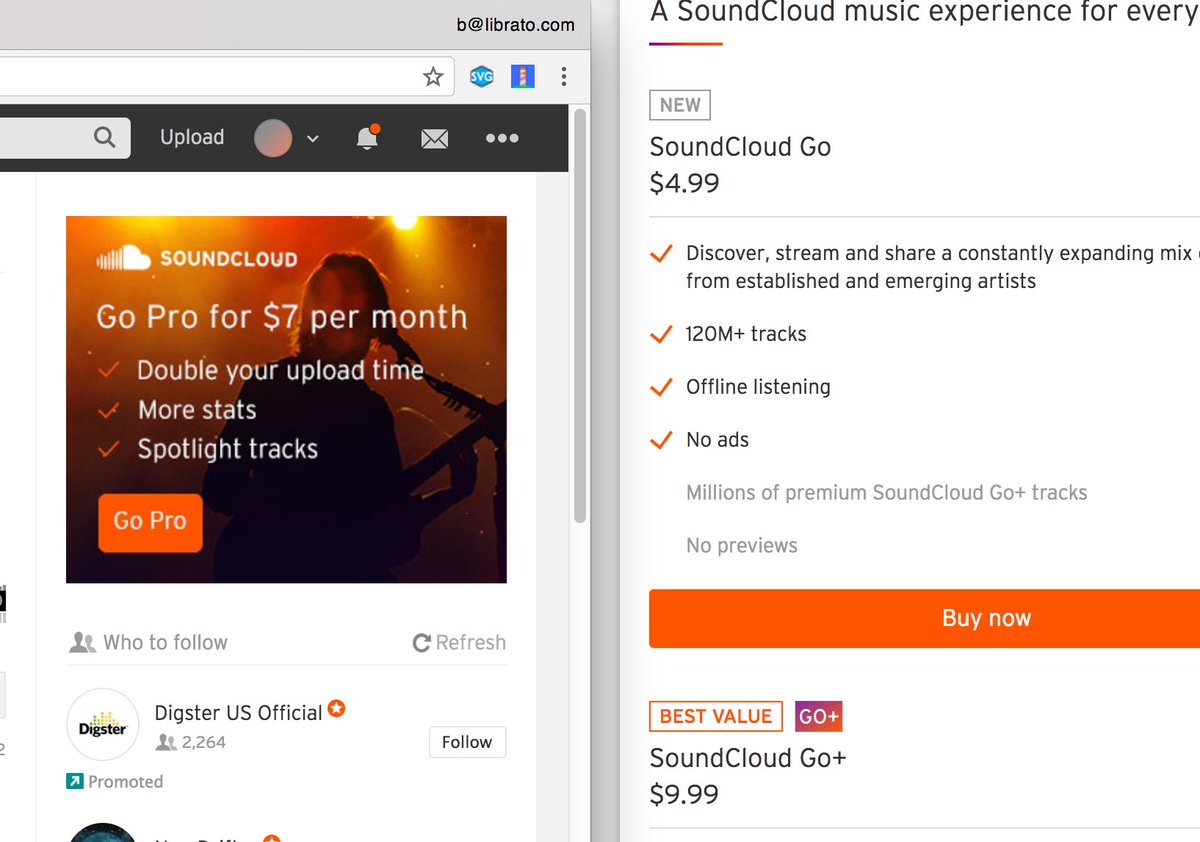
Task: Click the SoundCloud logo in the ad
Action: point(197,259)
